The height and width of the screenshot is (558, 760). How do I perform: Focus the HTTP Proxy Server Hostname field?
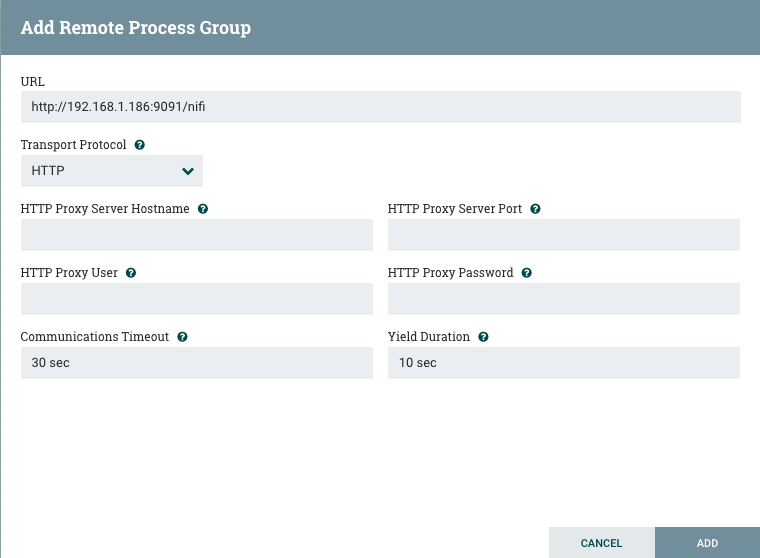click(197, 235)
